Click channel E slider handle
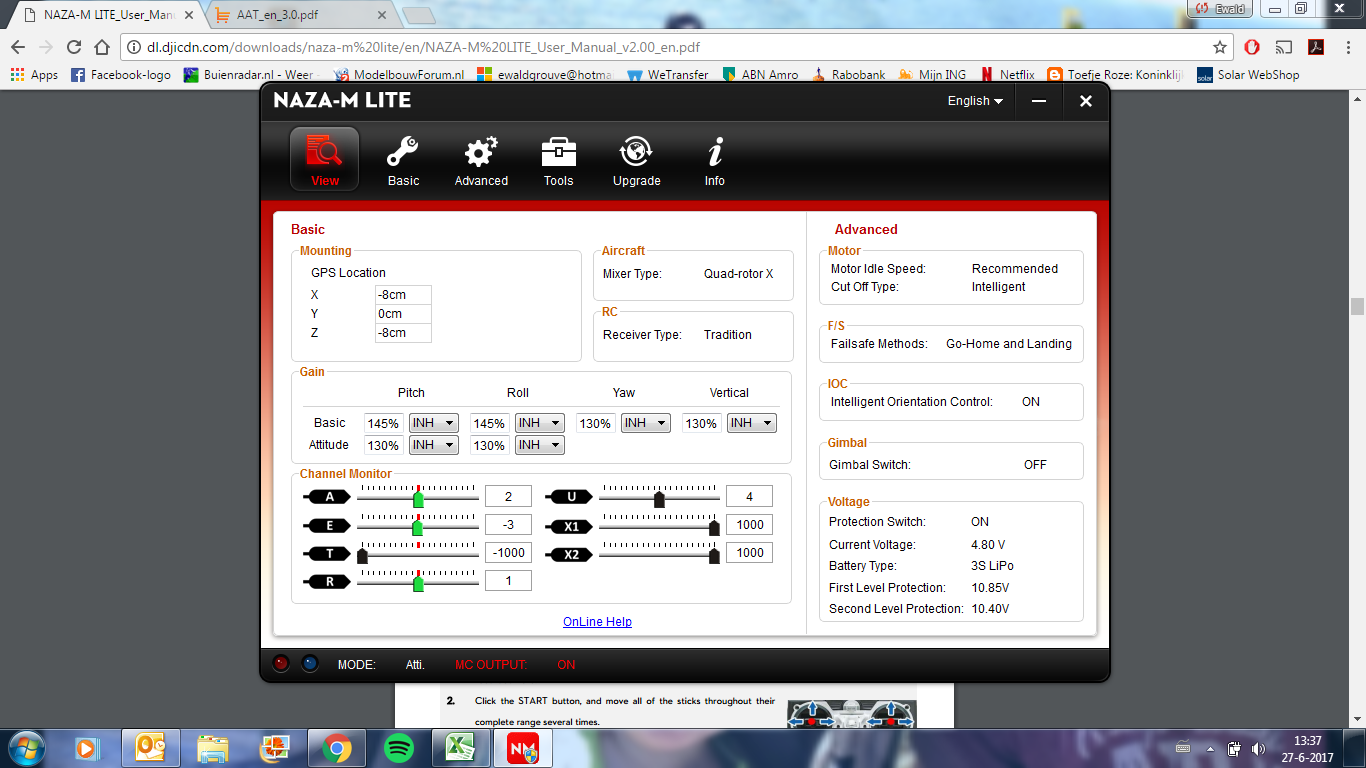Image resolution: width=1366 pixels, height=768 pixels. tap(418, 526)
